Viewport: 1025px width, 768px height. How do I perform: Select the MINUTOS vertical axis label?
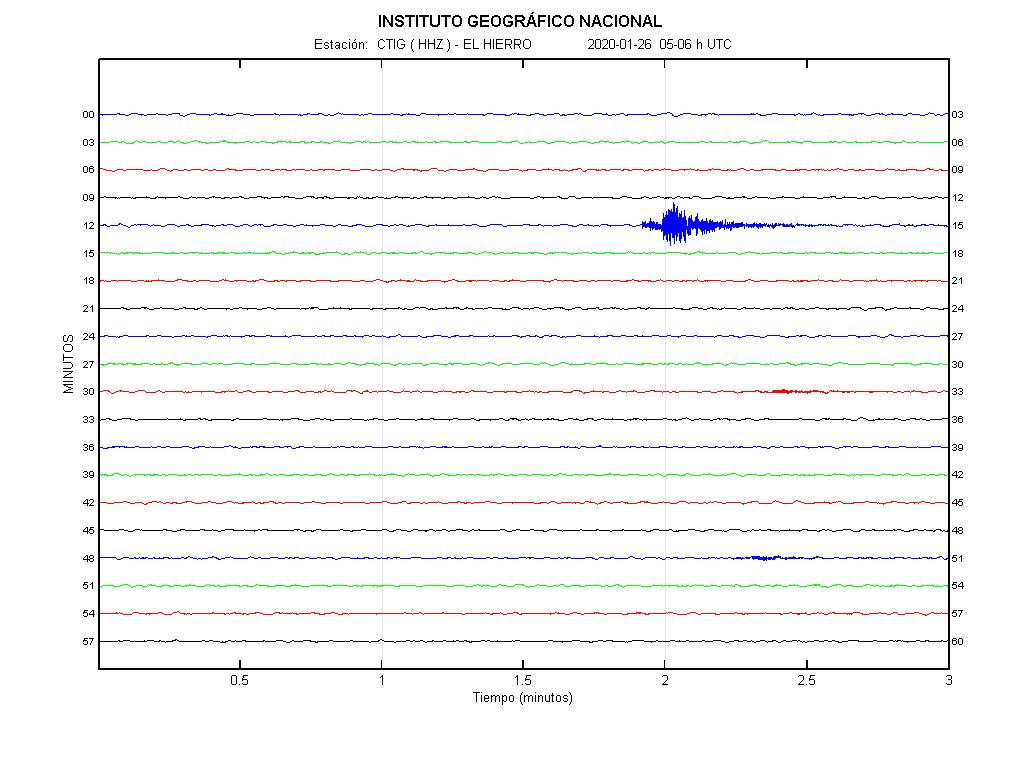(x=69, y=364)
